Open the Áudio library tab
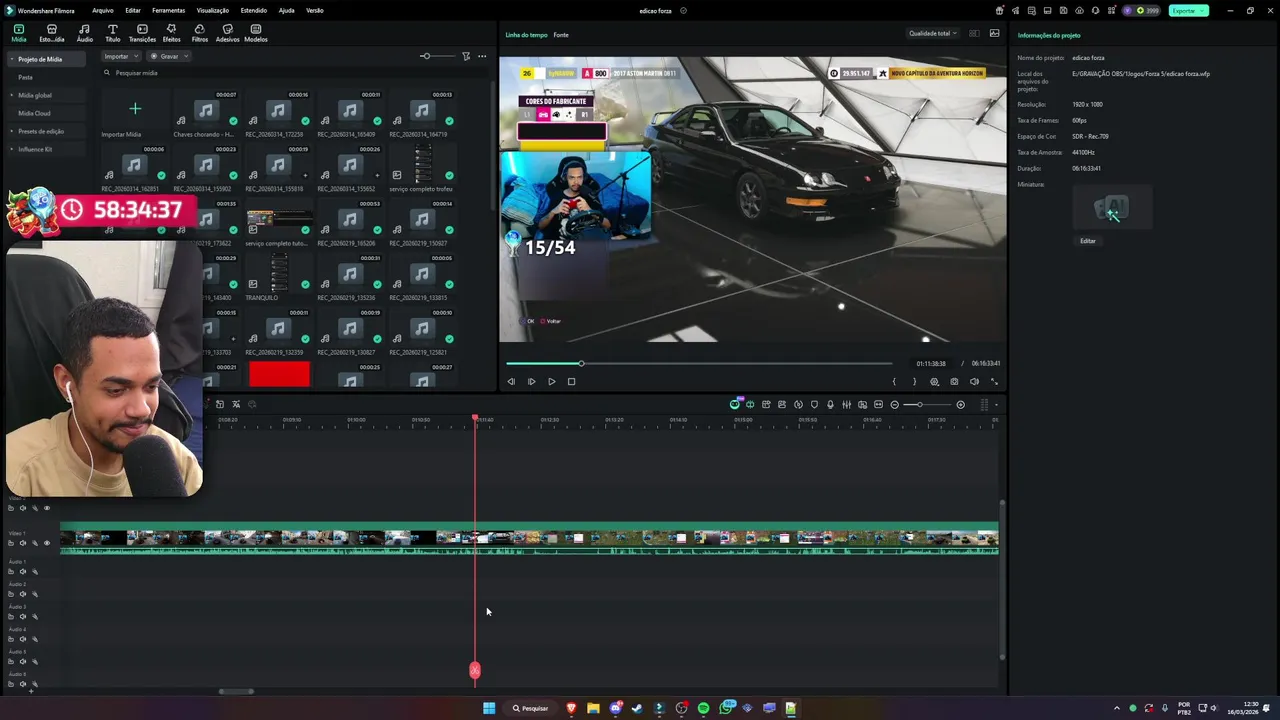Image resolution: width=1280 pixels, height=720 pixels. pyautogui.click(x=84, y=33)
